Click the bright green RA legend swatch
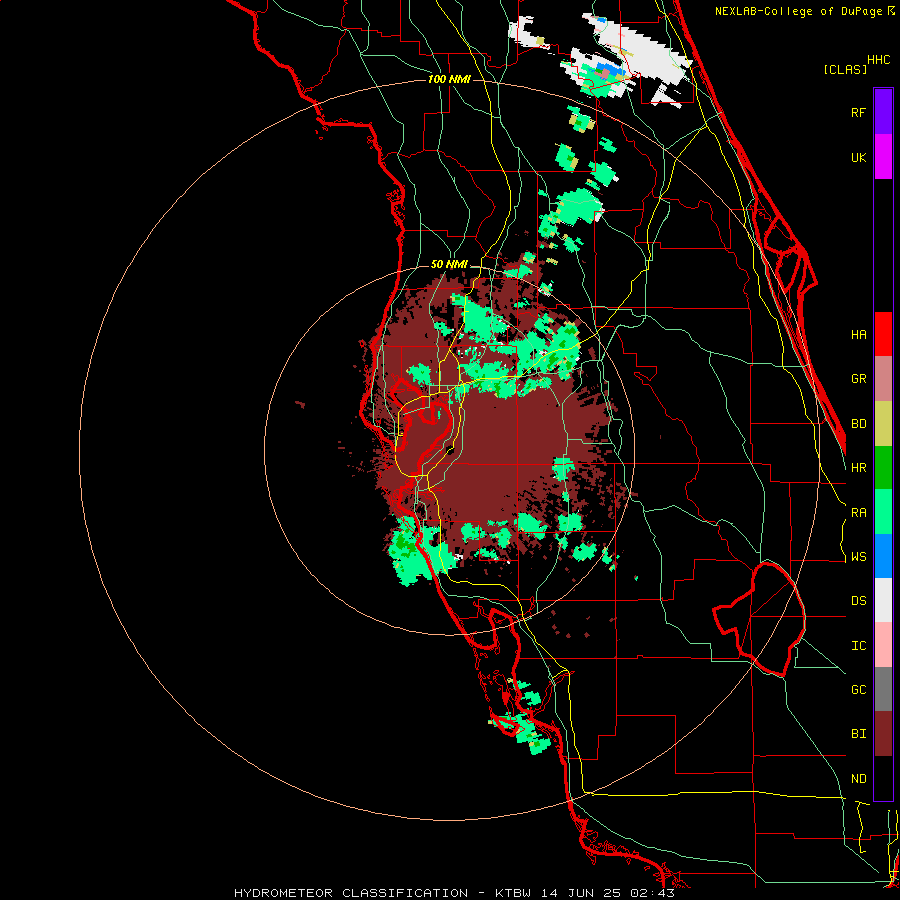The image size is (900, 900). pos(883,512)
